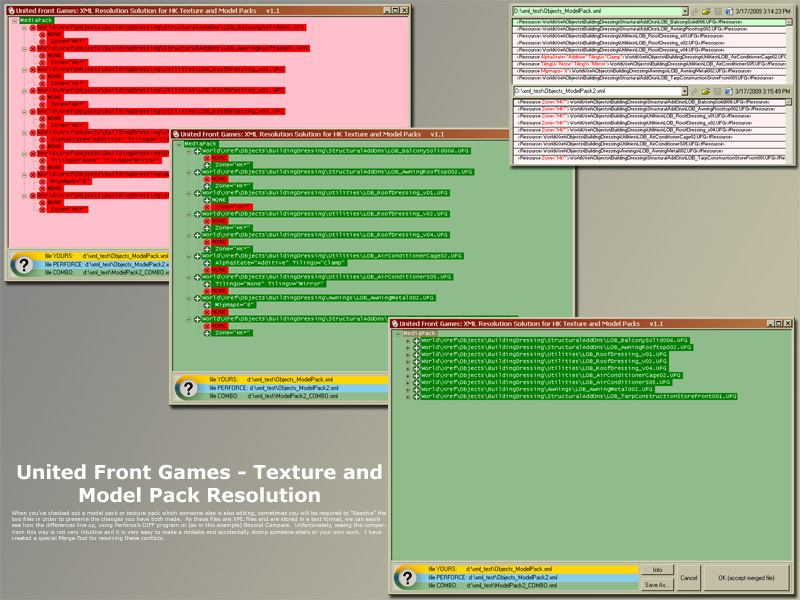The width and height of the screenshot is (800, 600).
Task: Click the Cancel button
Action: tap(689, 578)
